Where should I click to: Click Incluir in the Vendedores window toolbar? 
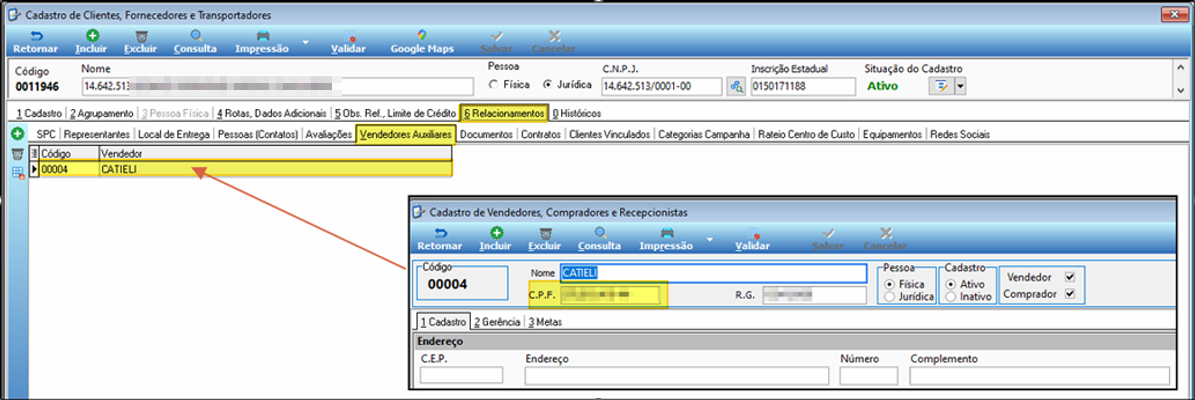[x=495, y=239]
